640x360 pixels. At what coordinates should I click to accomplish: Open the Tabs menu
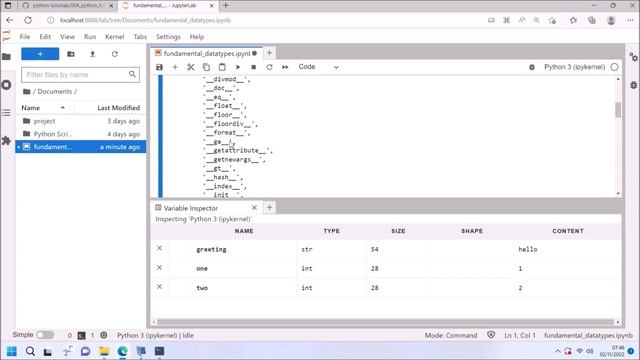[140, 37]
